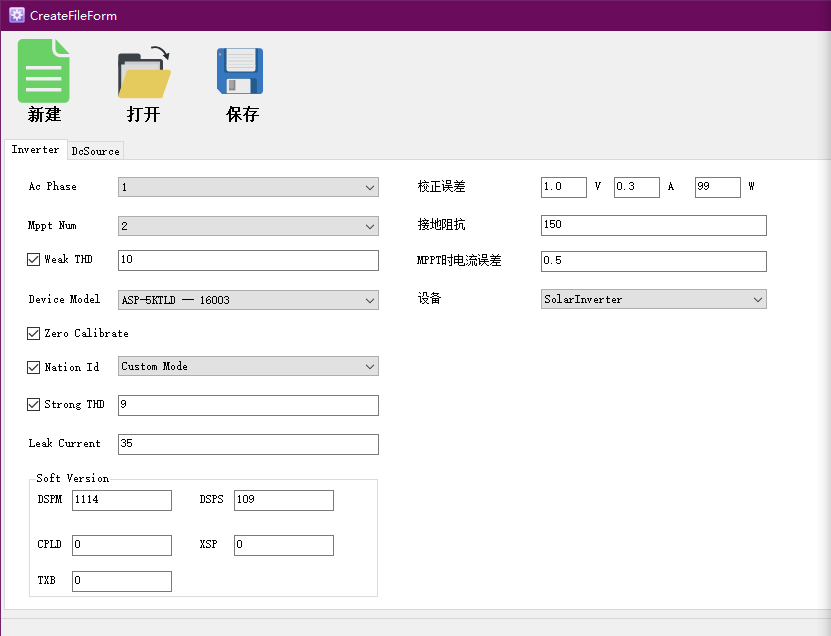Screen dimensions: 831x636
Task: Click the DSPM version field
Action: coord(121,500)
